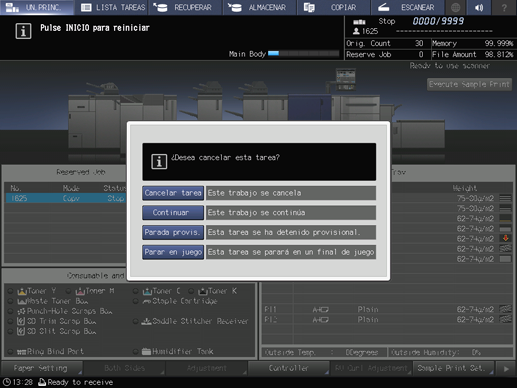Open the Controller menu

(289, 368)
